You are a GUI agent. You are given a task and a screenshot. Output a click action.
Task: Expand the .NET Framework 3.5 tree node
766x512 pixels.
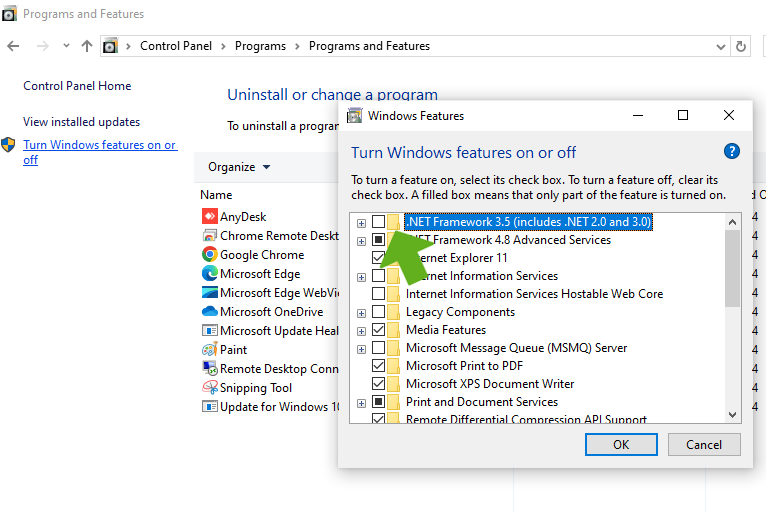click(x=361, y=222)
